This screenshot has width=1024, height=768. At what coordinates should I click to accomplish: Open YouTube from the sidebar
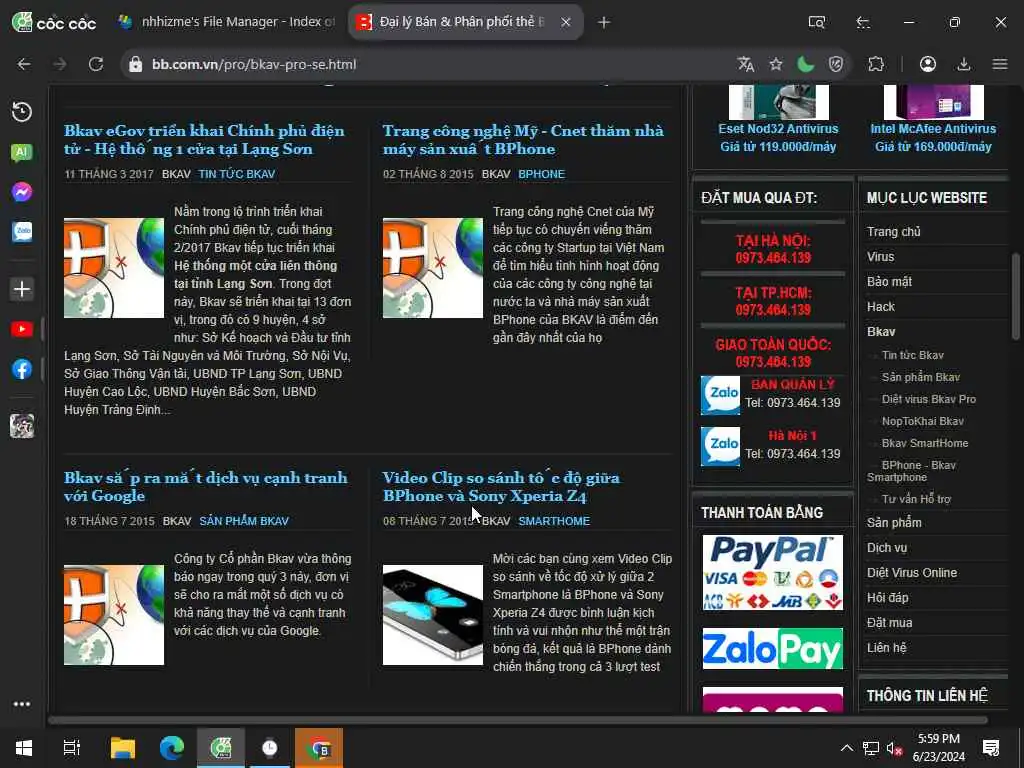[22, 329]
